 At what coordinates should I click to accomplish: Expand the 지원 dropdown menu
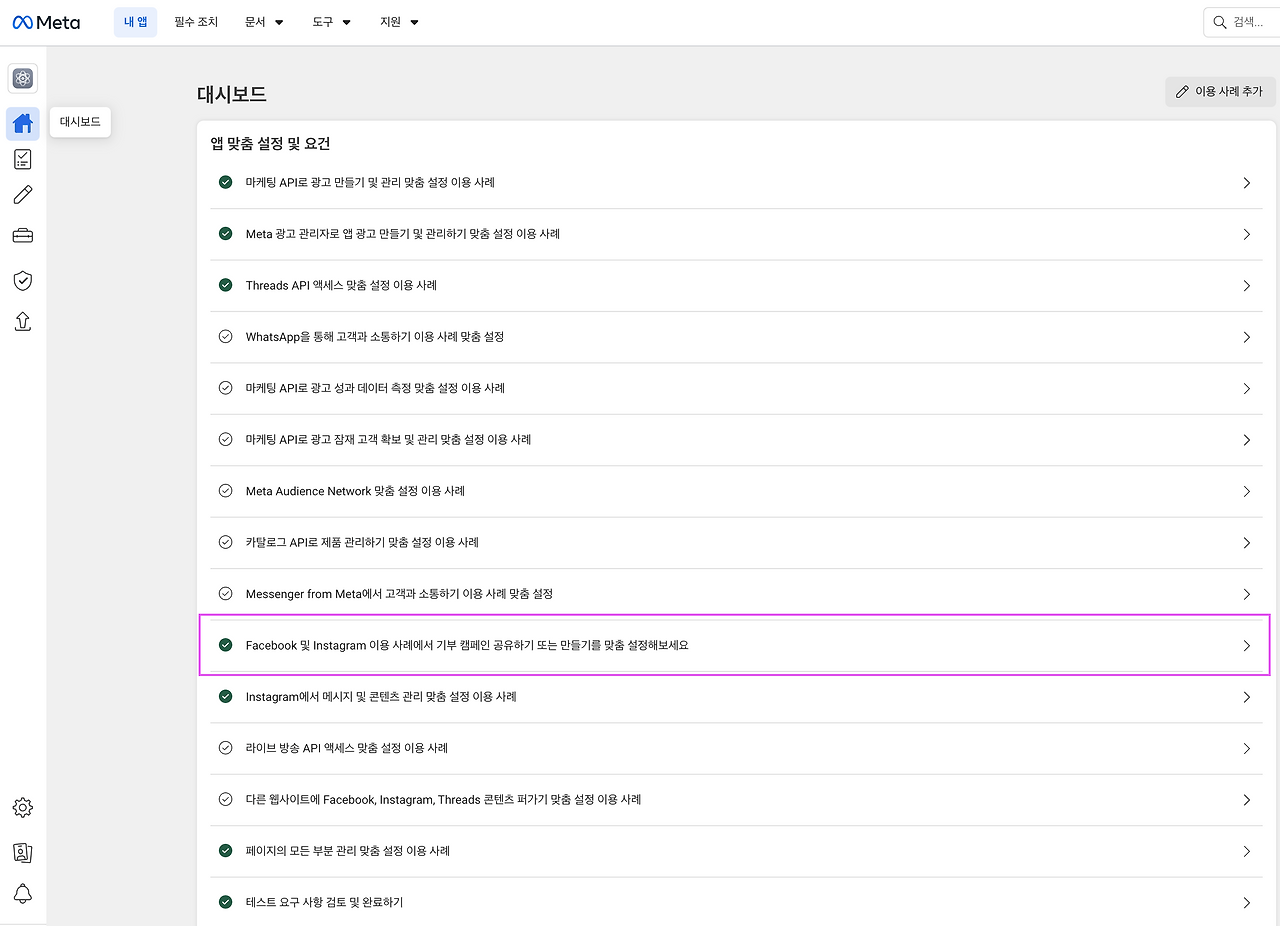(400, 22)
